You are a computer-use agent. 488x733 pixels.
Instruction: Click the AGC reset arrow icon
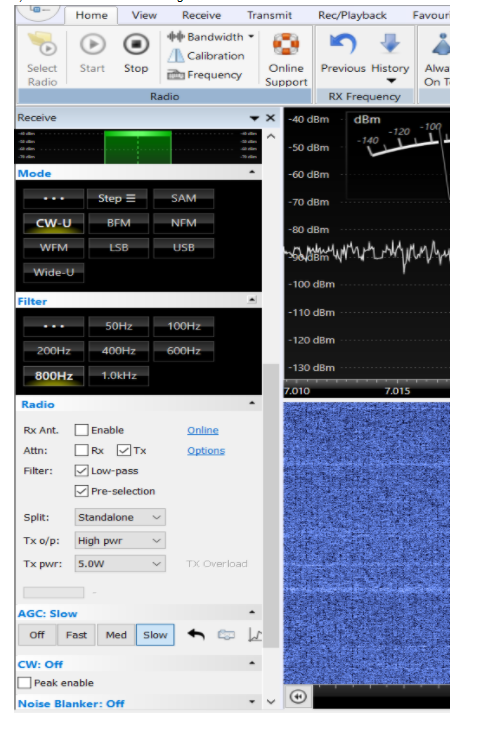coord(196,634)
